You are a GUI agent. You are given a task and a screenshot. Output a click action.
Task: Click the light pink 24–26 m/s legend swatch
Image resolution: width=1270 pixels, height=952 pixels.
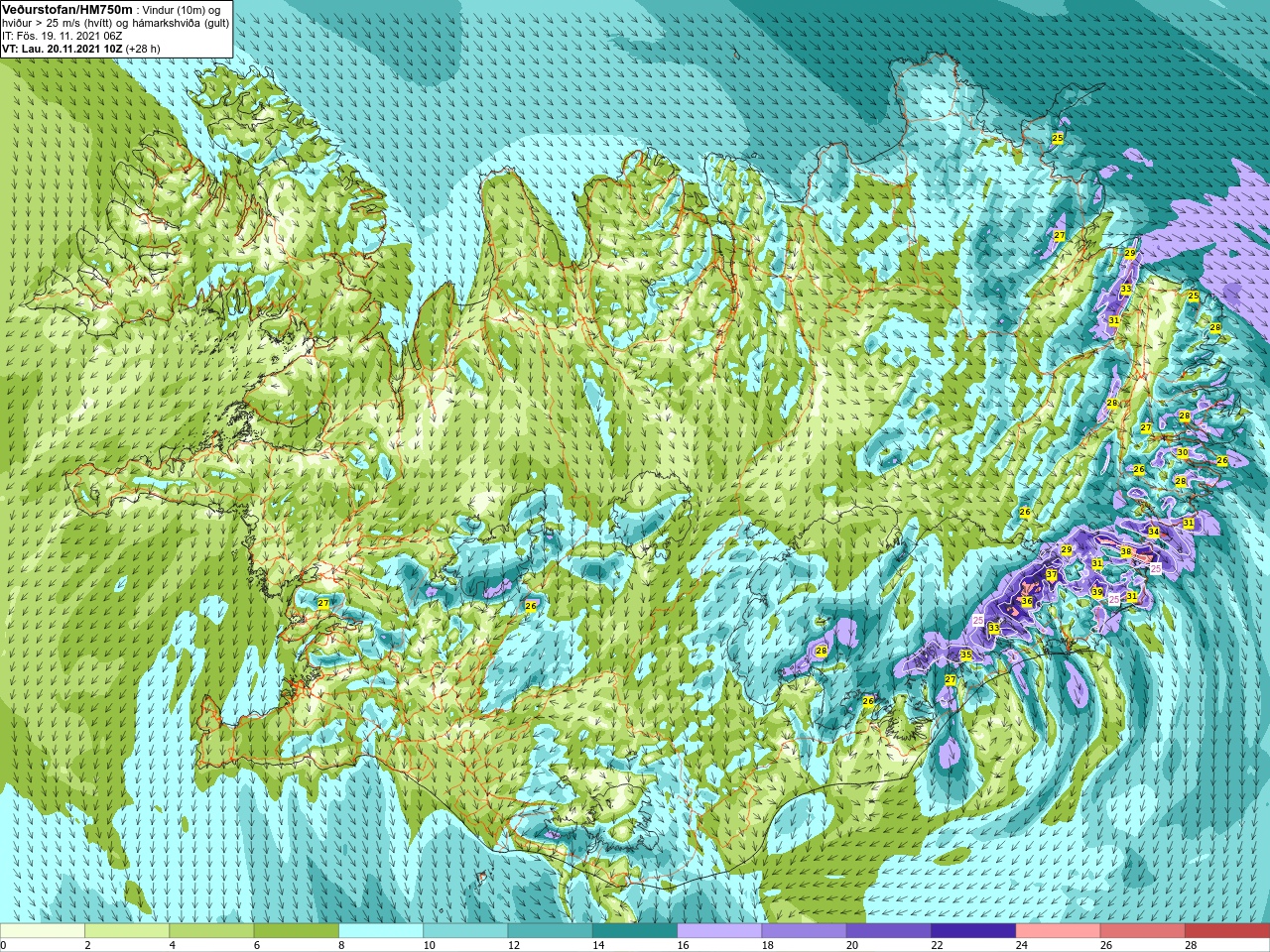click(x=1058, y=931)
